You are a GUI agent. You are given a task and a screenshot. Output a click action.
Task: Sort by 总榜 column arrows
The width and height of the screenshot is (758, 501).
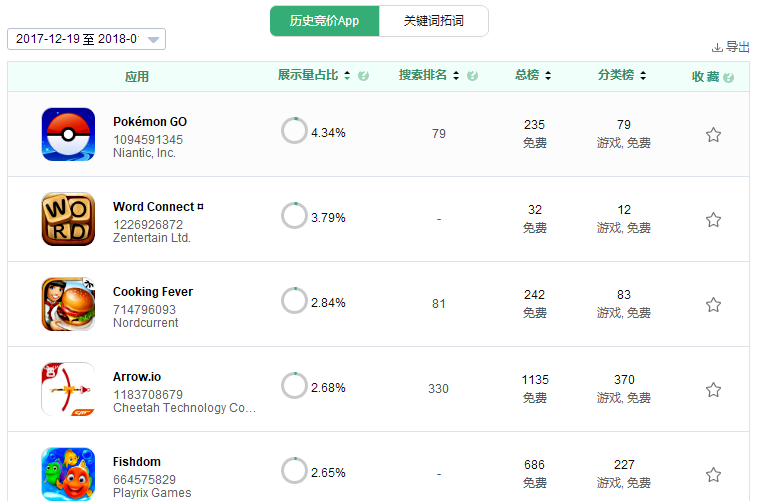(548, 76)
